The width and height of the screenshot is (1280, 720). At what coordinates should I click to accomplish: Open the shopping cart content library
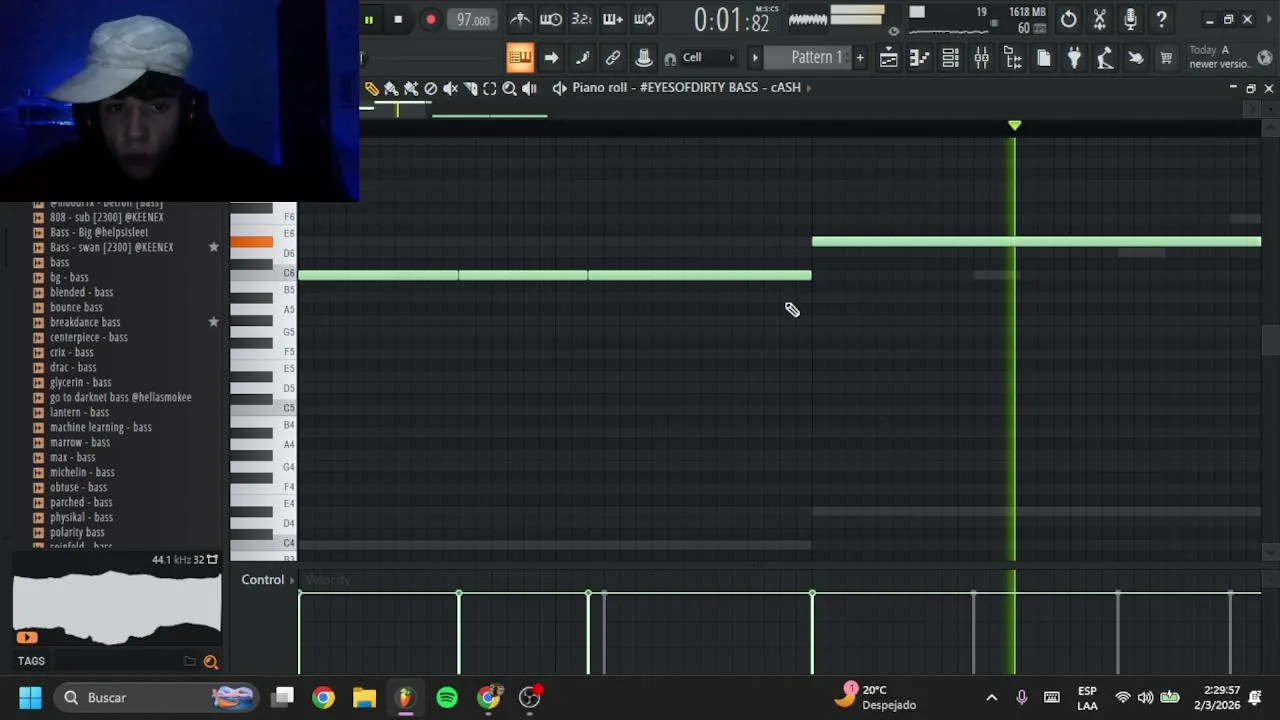[x=1166, y=58]
